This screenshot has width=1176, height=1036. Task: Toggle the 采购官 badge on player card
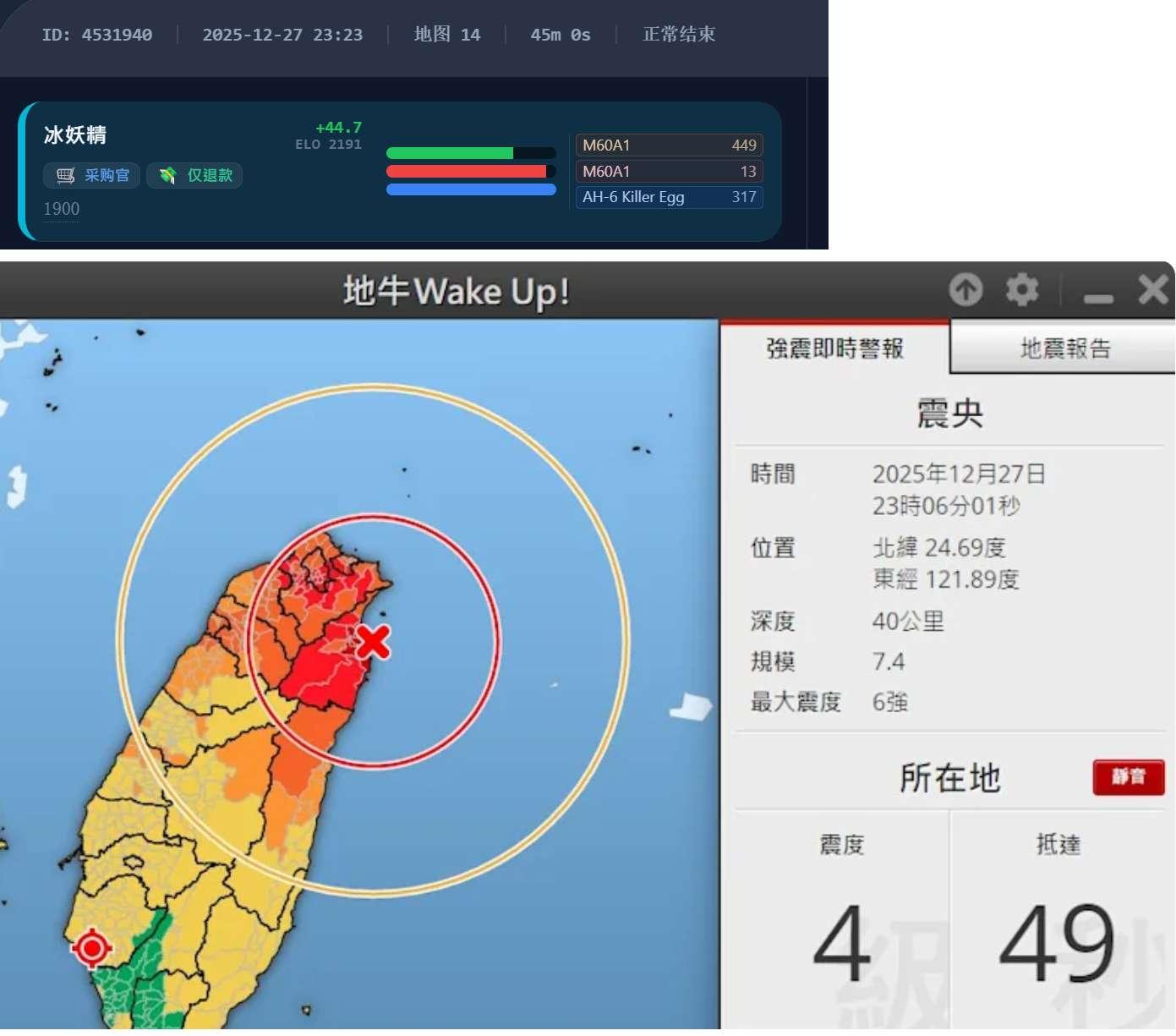[x=91, y=175]
